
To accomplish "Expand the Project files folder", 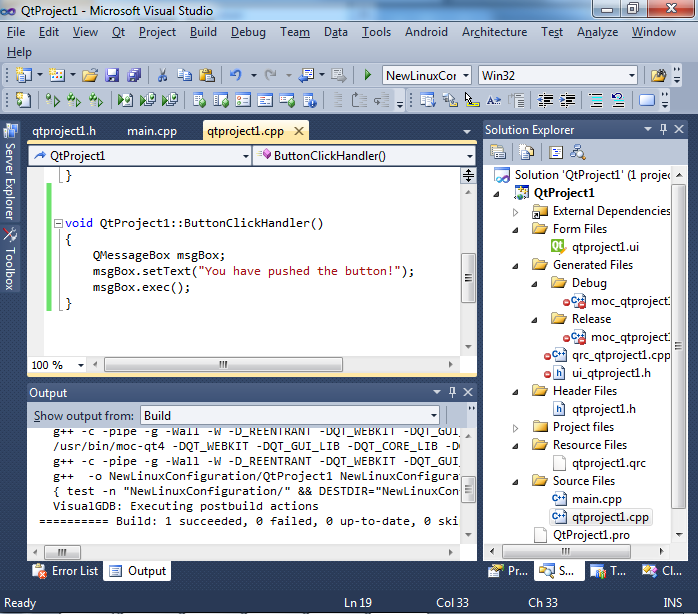I will click(x=515, y=428).
